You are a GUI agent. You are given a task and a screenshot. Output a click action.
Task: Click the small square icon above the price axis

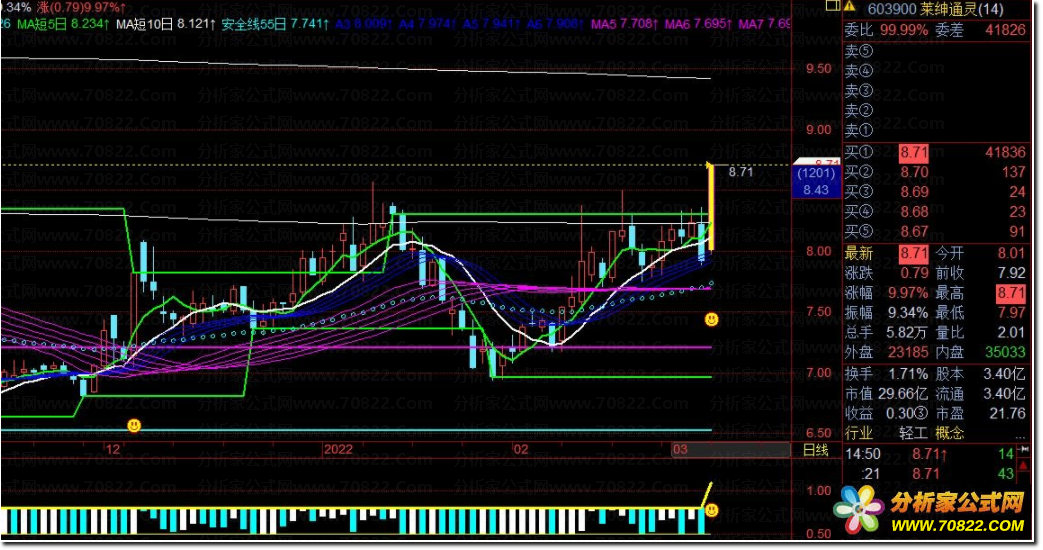[831, 5]
